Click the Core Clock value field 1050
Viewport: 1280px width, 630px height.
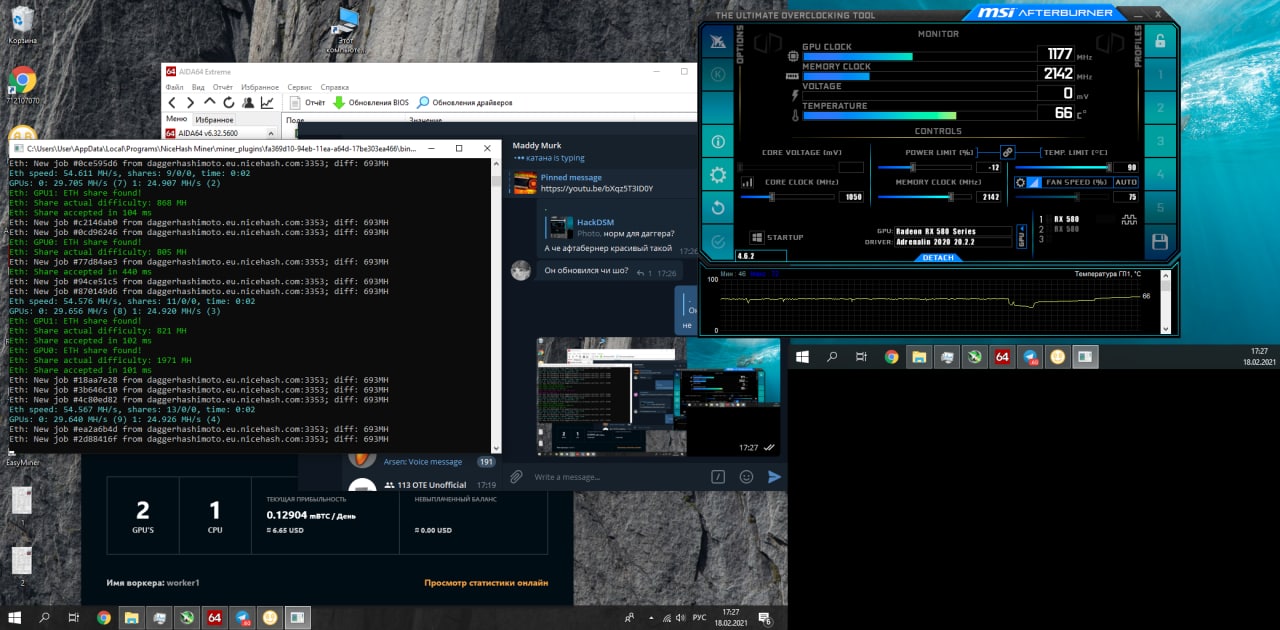[x=850, y=197]
